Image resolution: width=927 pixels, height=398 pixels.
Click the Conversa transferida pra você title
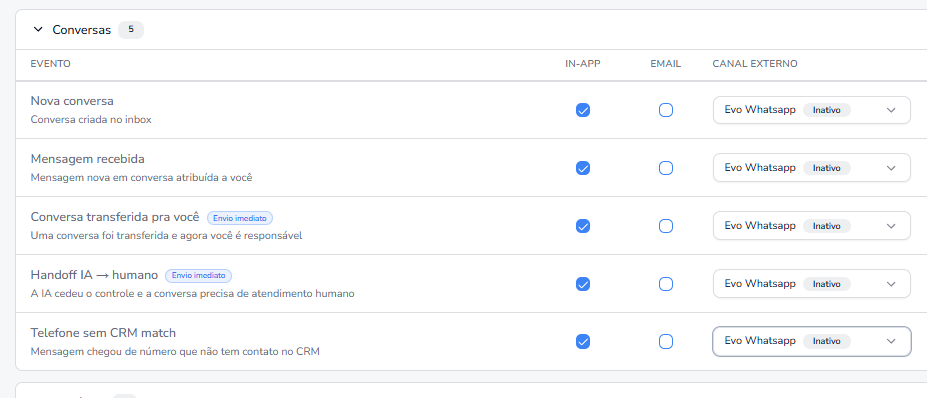[115, 217]
